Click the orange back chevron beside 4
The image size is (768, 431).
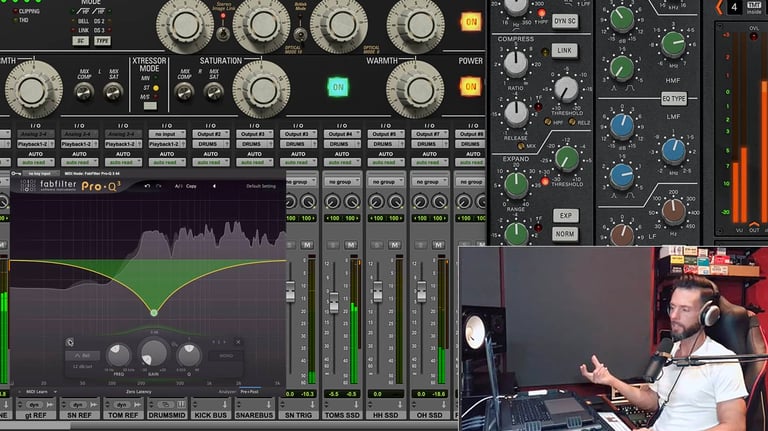pos(719,7)
